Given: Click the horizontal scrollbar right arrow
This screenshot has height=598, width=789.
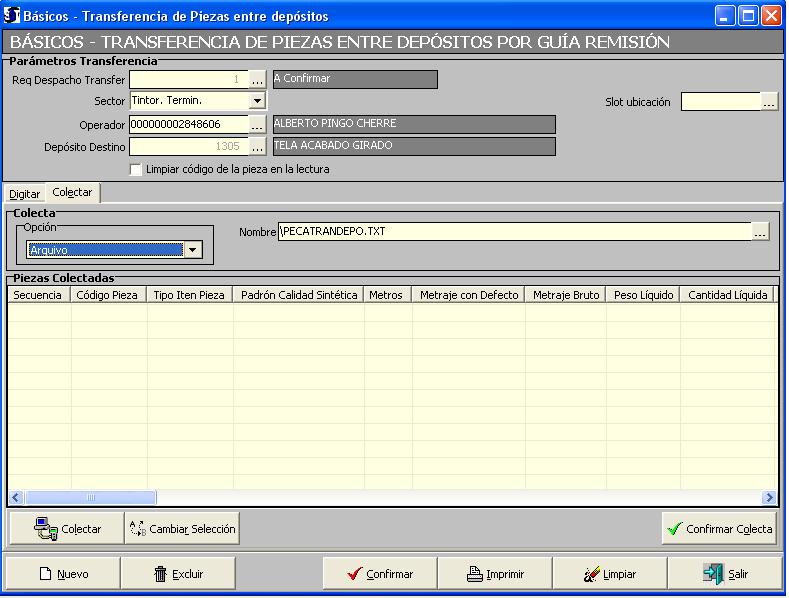Looking at the screenshot, I should [768, 497].
